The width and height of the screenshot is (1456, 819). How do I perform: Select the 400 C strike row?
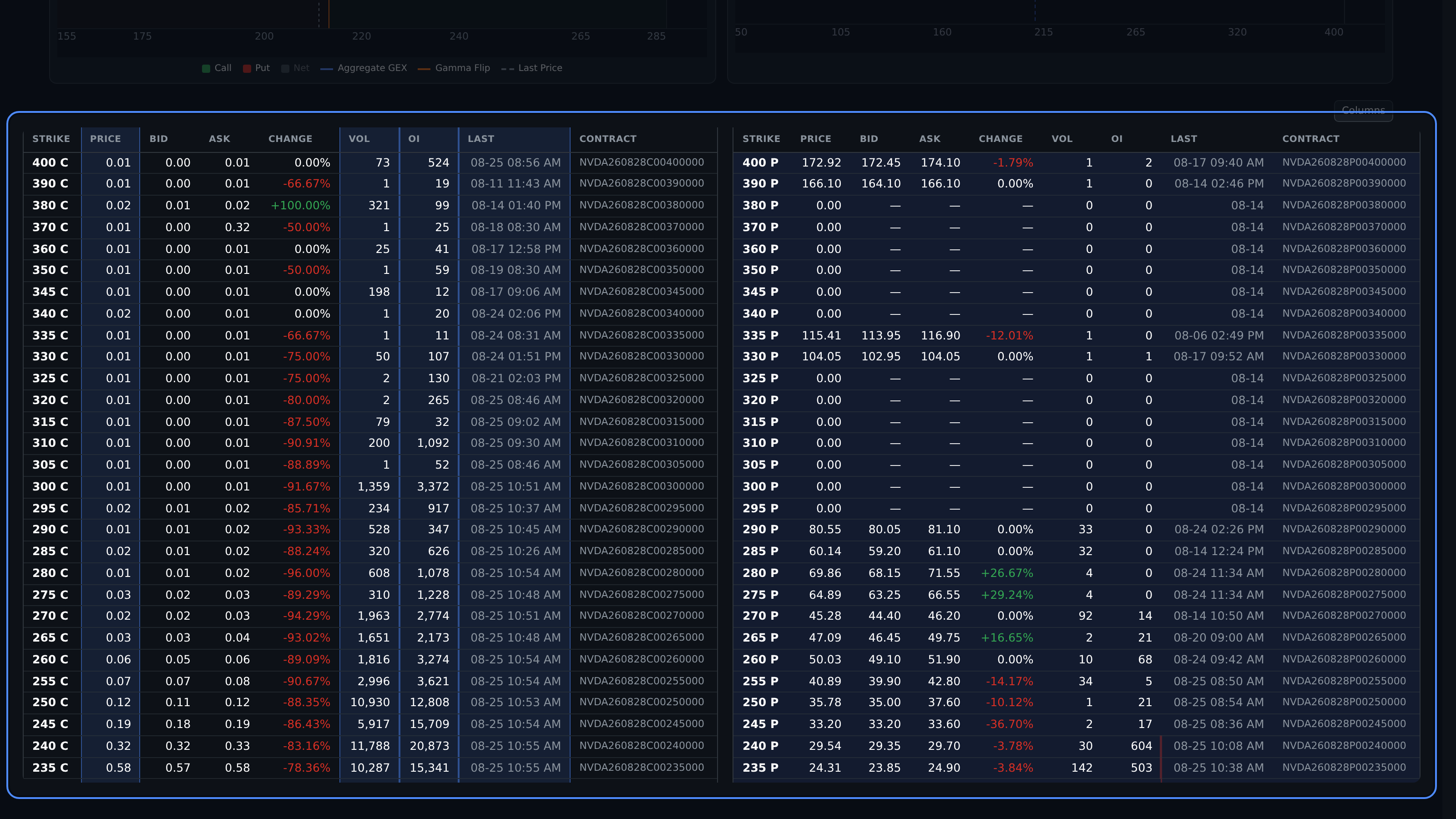(370, 163)
